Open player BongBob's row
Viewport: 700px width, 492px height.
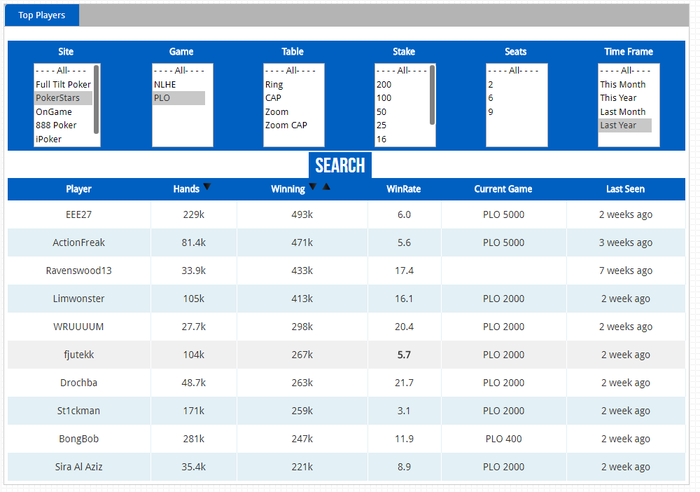[346, 439]
